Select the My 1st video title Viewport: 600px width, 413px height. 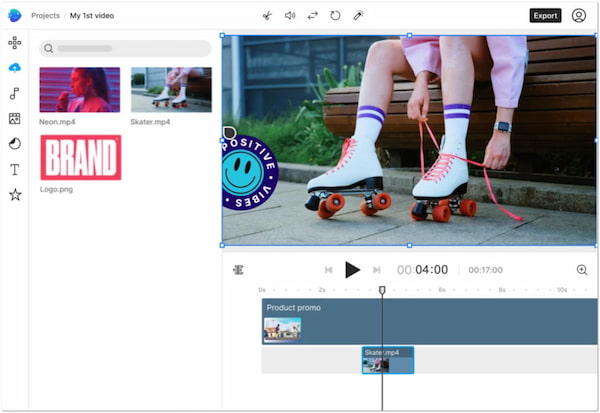(x=92, y=16)
